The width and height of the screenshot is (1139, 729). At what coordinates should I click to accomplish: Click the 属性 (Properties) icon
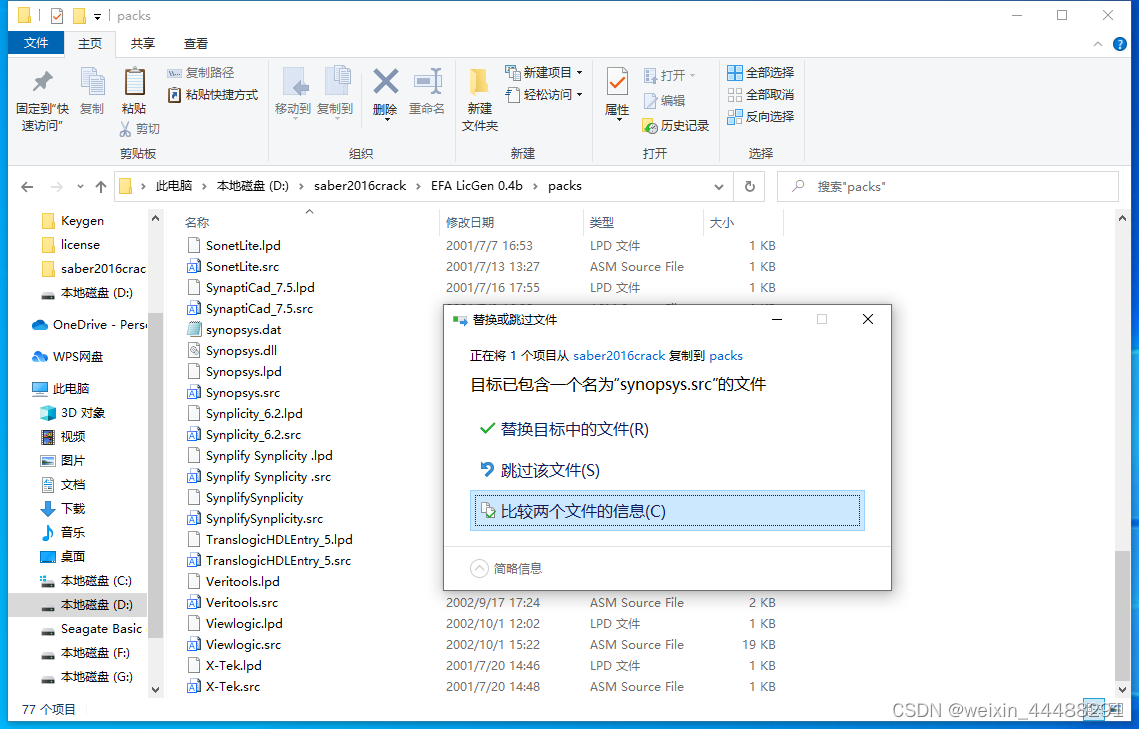616,93
